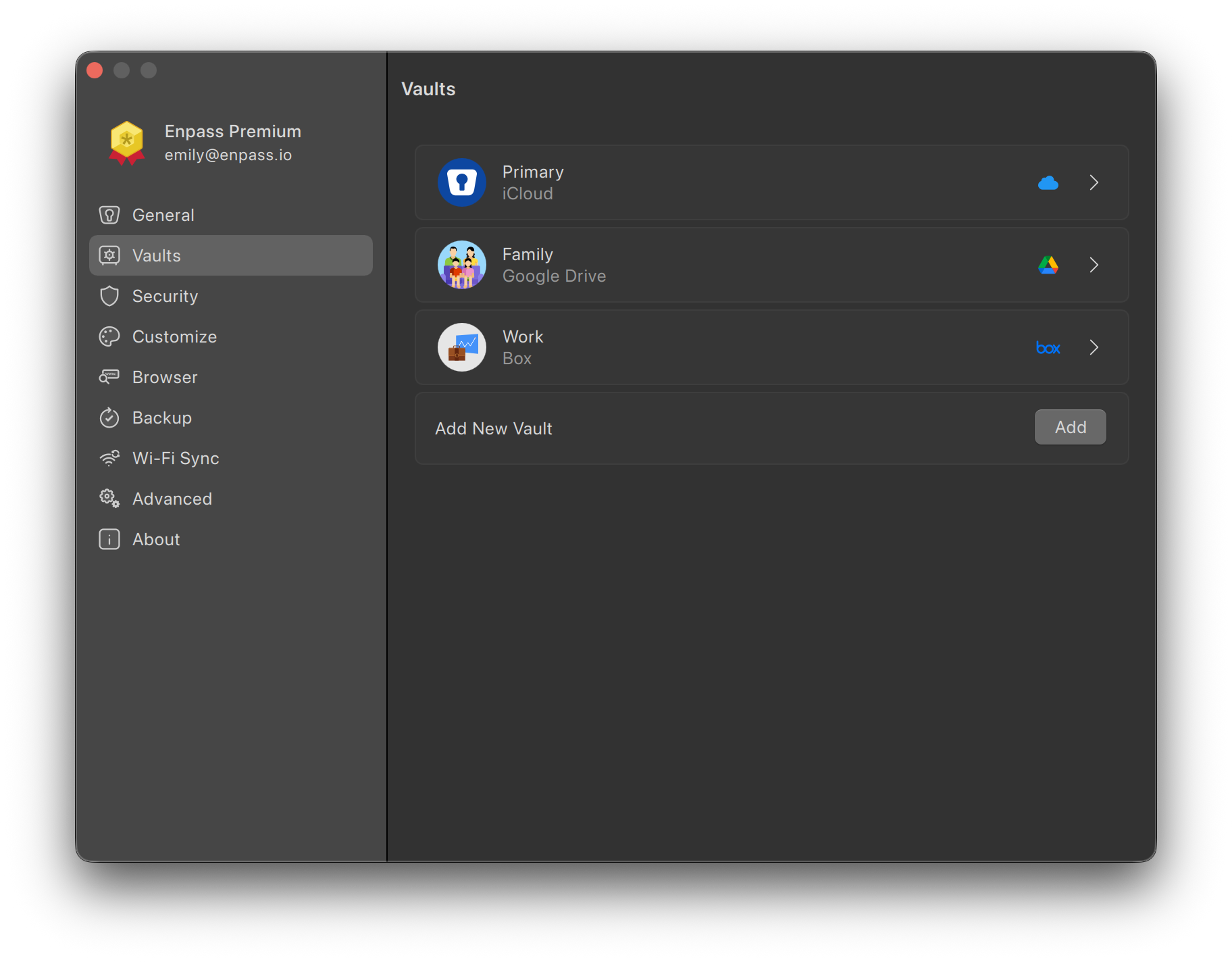1232x962 pixels.
Task: Click the Browser sidebar icon
Action: coord(109,377)
